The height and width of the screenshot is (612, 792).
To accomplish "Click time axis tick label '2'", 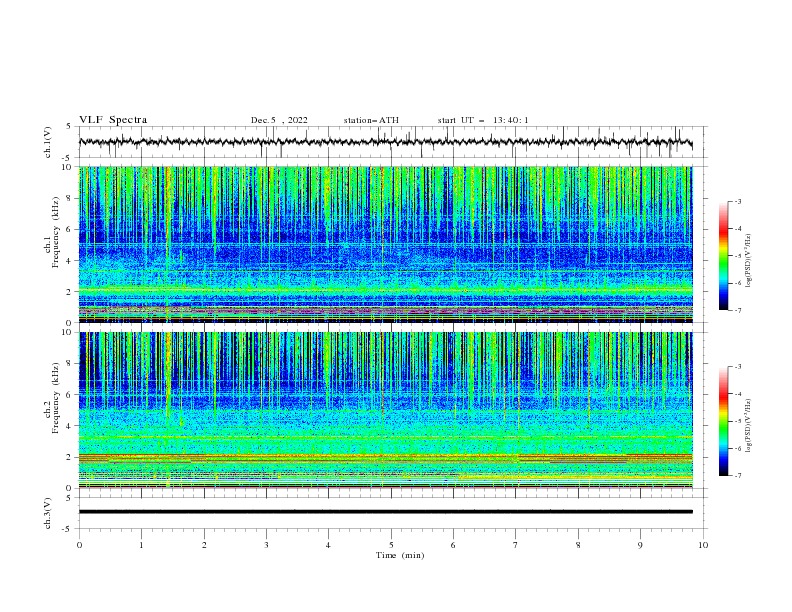I will point(204,545).
